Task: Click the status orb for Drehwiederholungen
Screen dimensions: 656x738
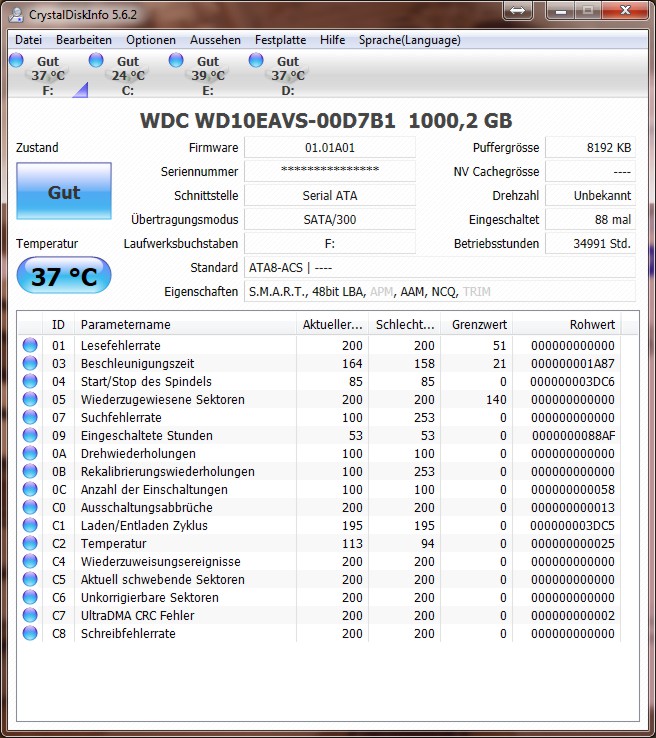Action: (x=30, y=453)
